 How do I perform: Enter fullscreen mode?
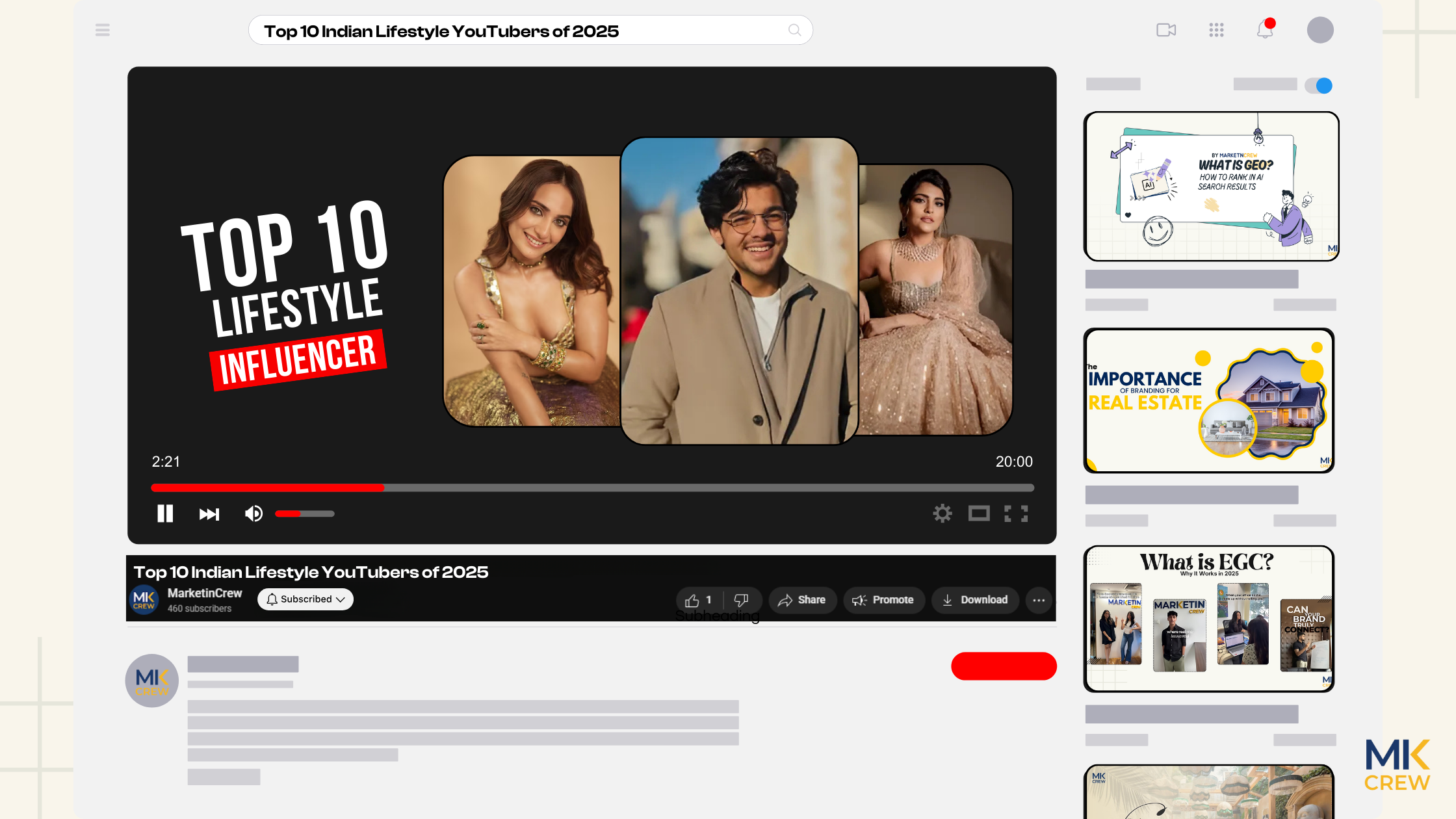click(x=1016, y=513)
